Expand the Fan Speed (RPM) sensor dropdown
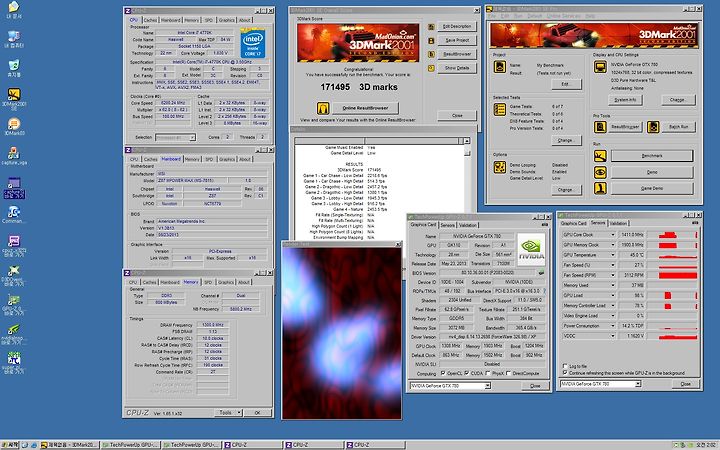This screenshot has height=450, width=720. pyautogui.click(x=613, y=275)
